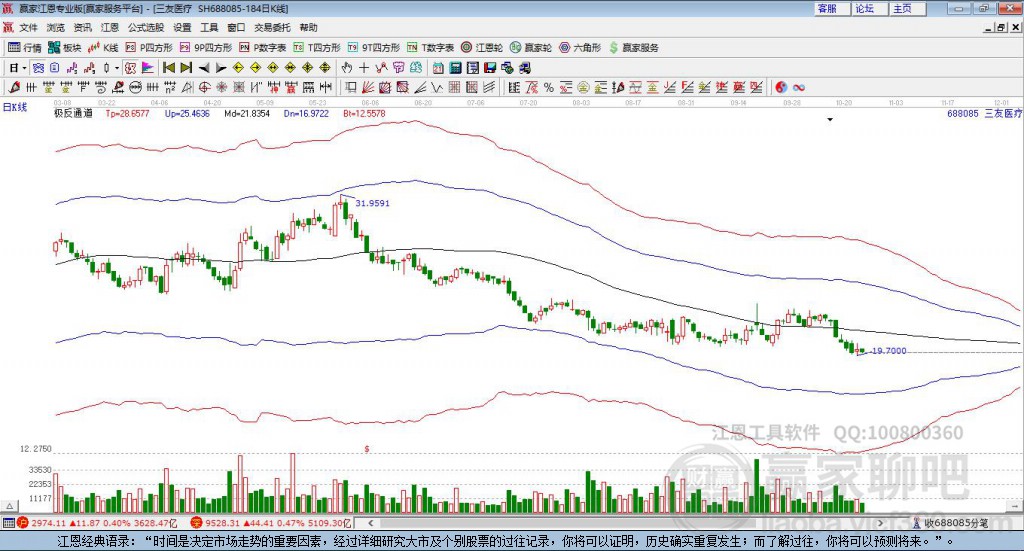Open the 文件 menu
1024x551 pixels.
29,27
